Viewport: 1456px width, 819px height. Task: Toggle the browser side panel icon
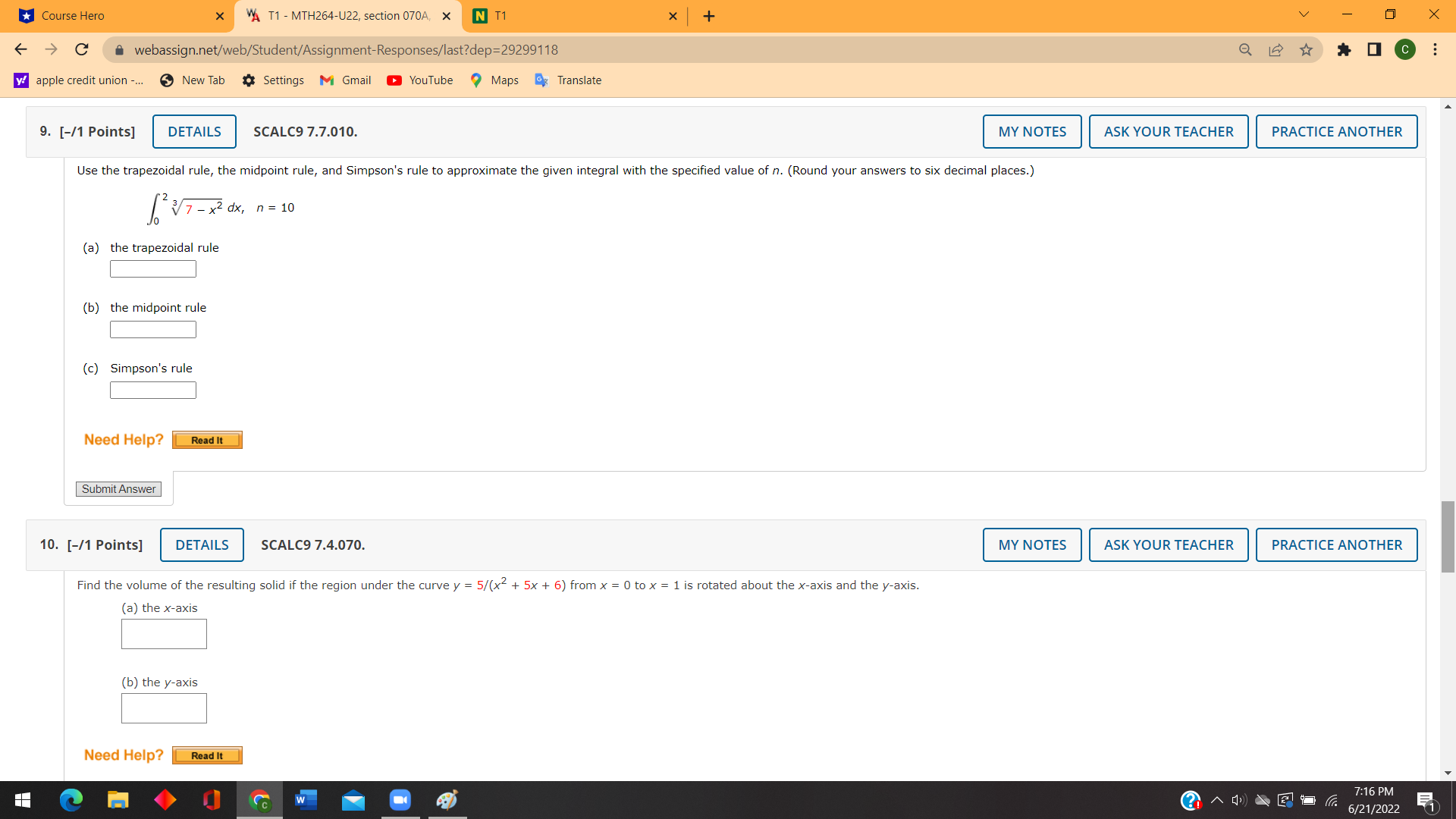coord(1374,50)
